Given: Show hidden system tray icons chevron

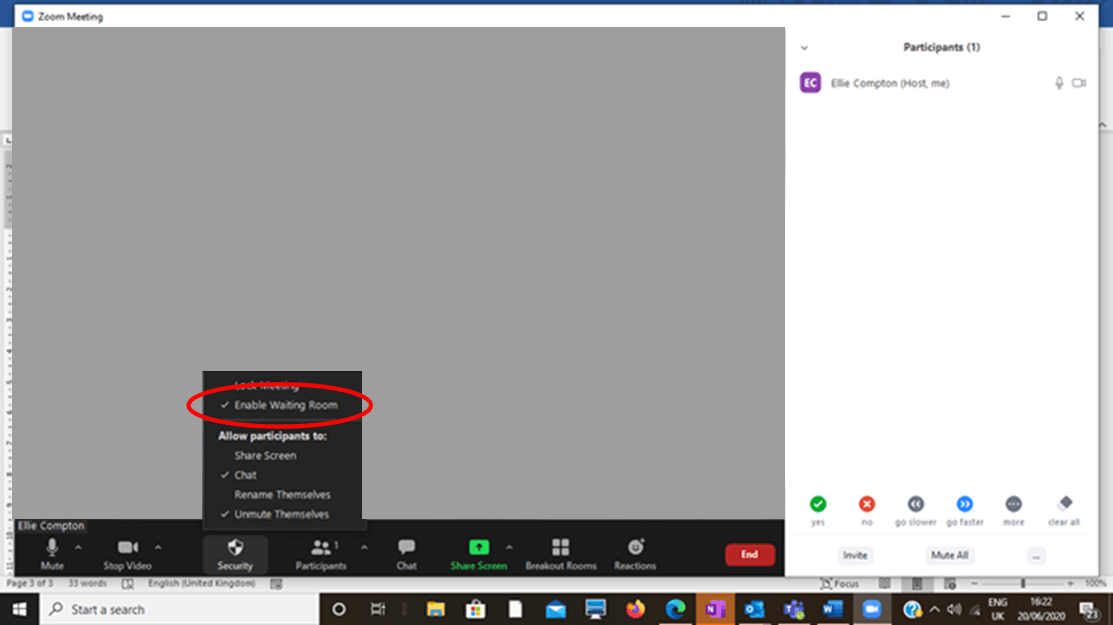Looking at the screenshot, I should pyautogui.click(x=934, y=609).
